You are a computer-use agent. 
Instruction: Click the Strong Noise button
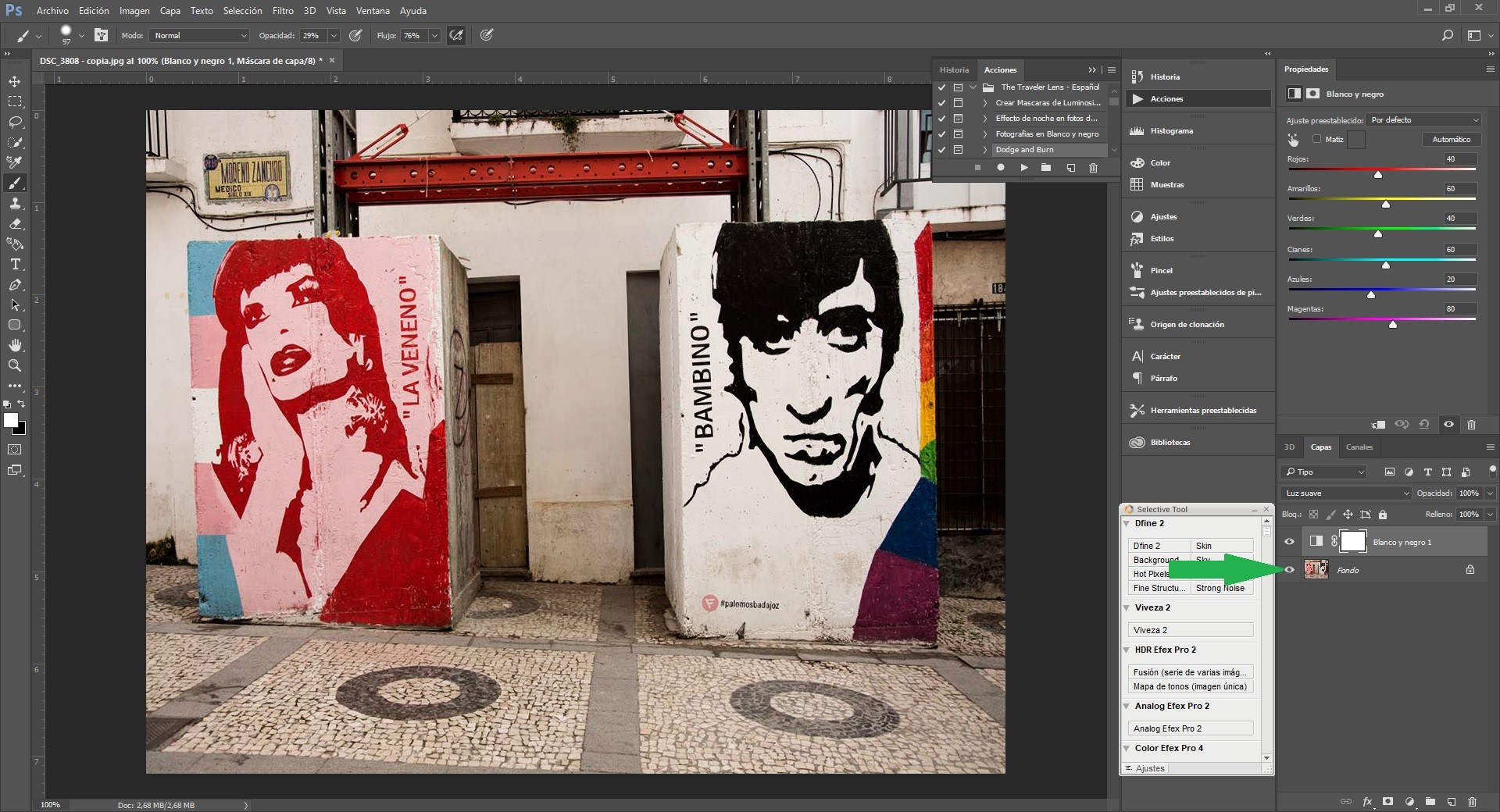pos(1222,588)
